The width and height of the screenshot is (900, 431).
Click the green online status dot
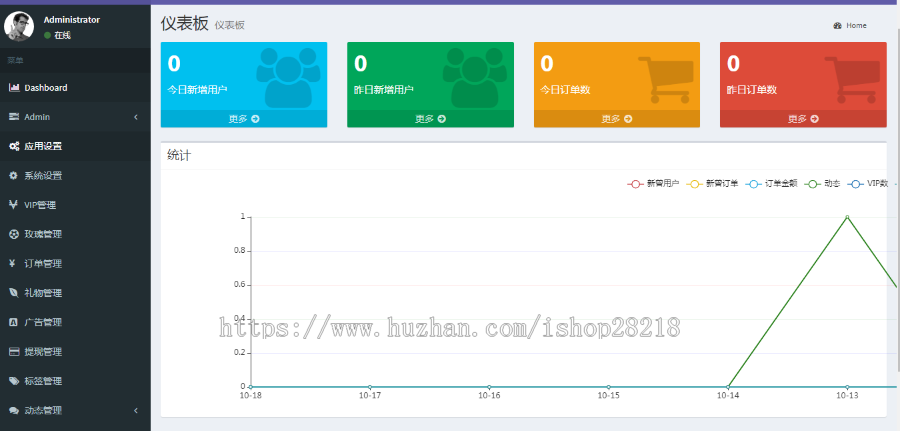point(48,35)
